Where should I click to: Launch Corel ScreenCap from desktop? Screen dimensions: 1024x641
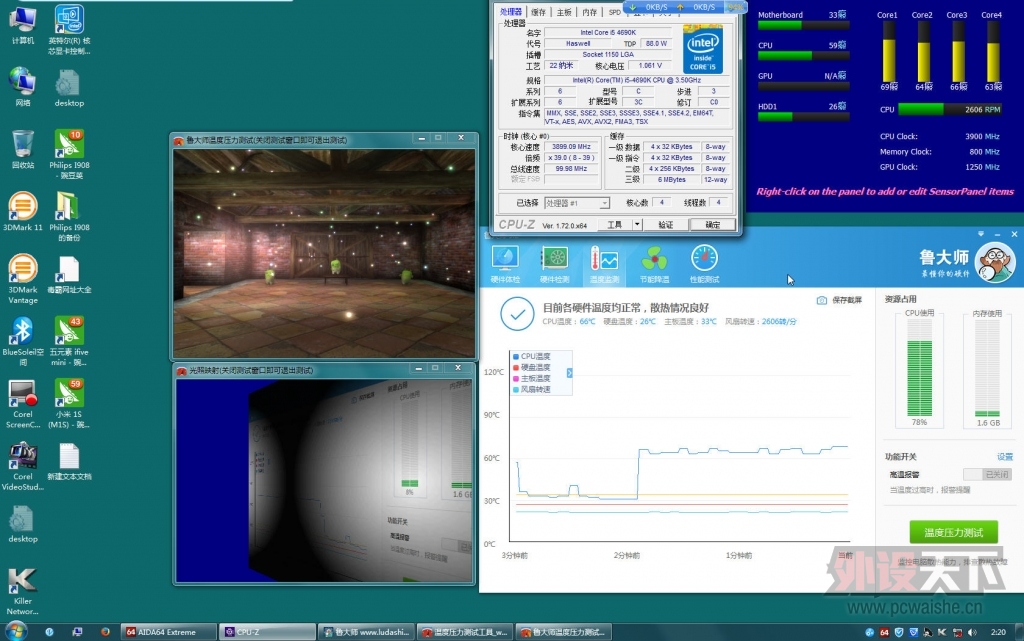23,403
